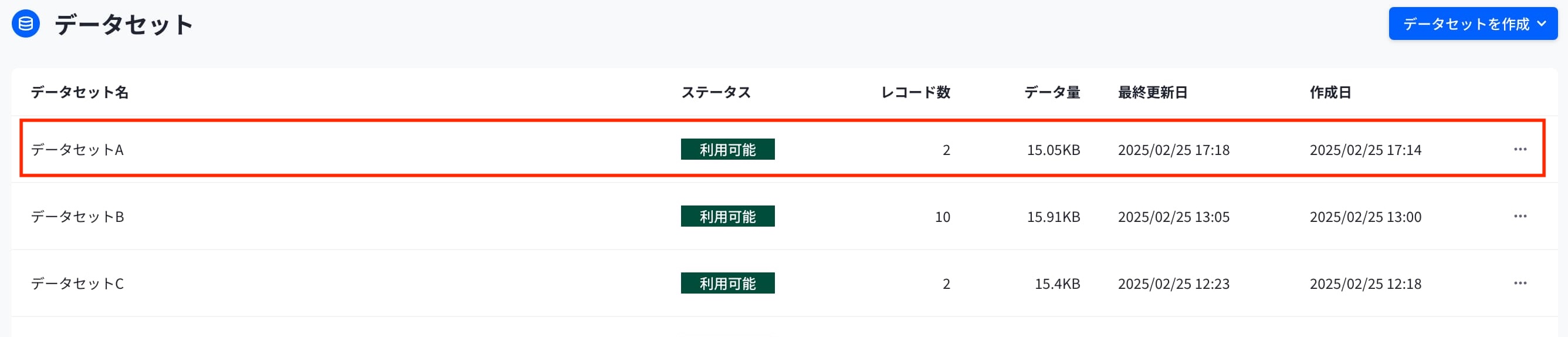Image resolution: width=1568 pixels, height=337 pixels.
Task: Click the 利用可能 status badge of データセットB
Action: coord(728,216)
